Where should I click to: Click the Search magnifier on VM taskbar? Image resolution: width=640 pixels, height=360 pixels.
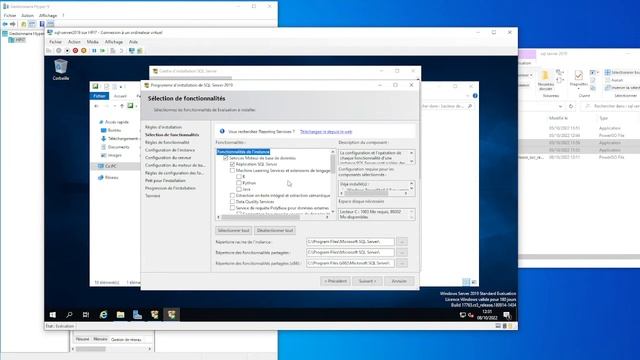[x=69, y=315]
